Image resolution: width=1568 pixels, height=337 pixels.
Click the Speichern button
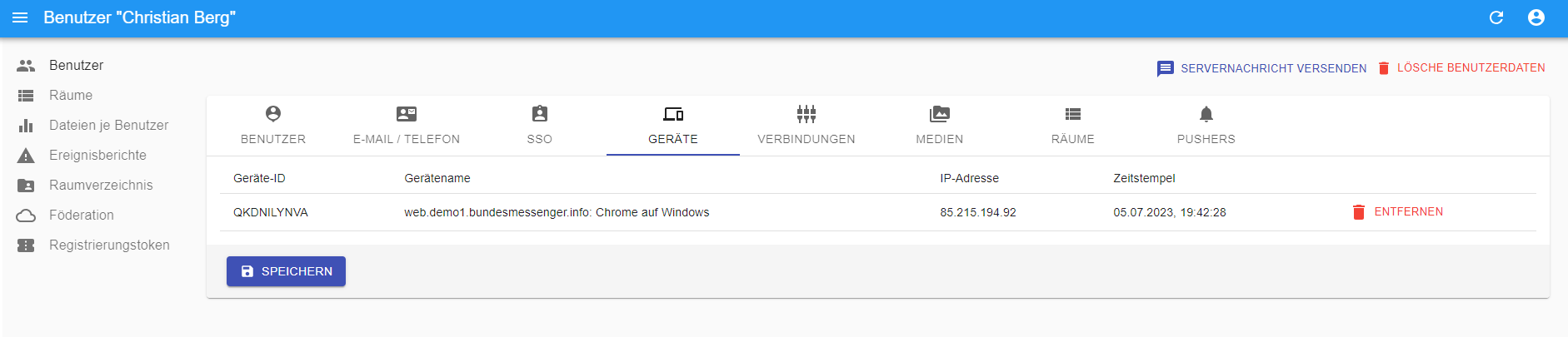[x=286, y=271]
